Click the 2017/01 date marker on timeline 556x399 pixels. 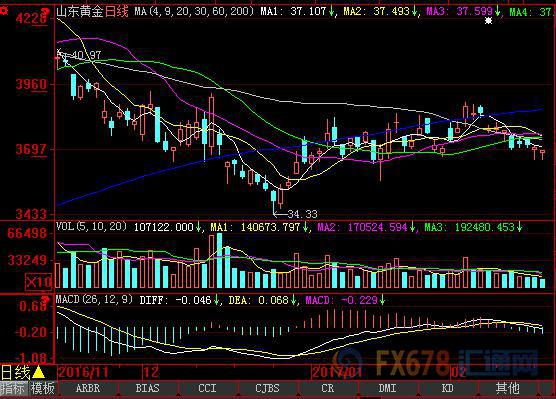click(337, 372)
